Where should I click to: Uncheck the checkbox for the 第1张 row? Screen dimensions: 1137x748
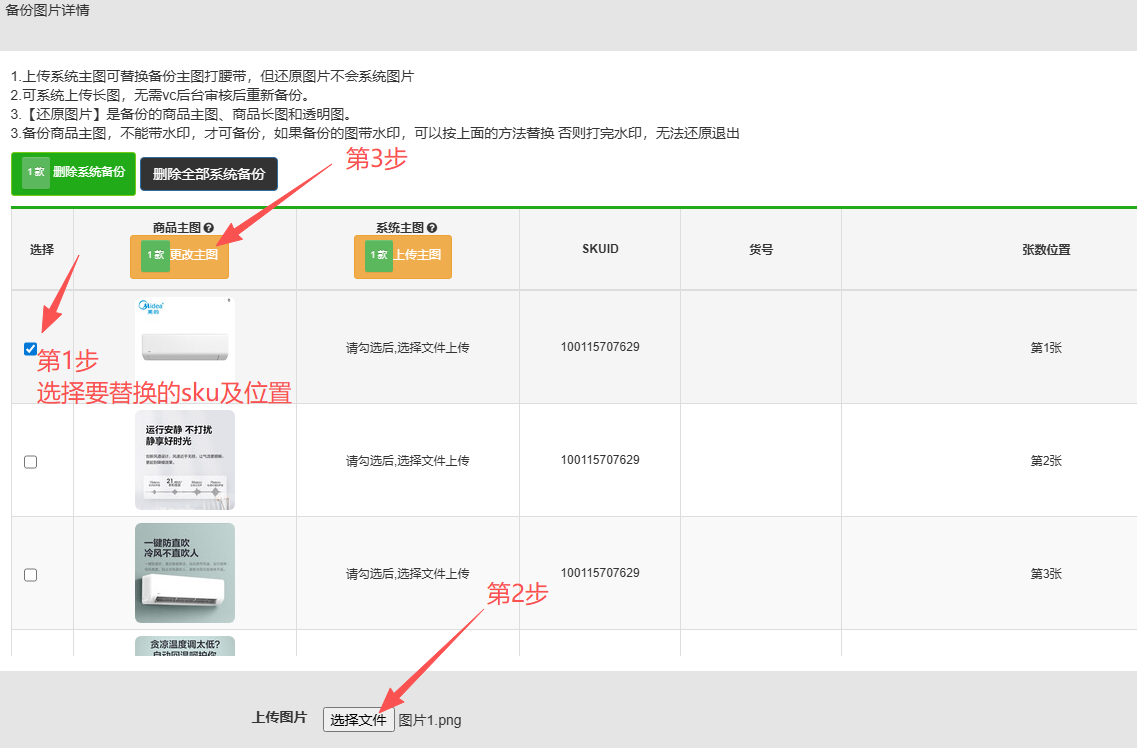30,349
